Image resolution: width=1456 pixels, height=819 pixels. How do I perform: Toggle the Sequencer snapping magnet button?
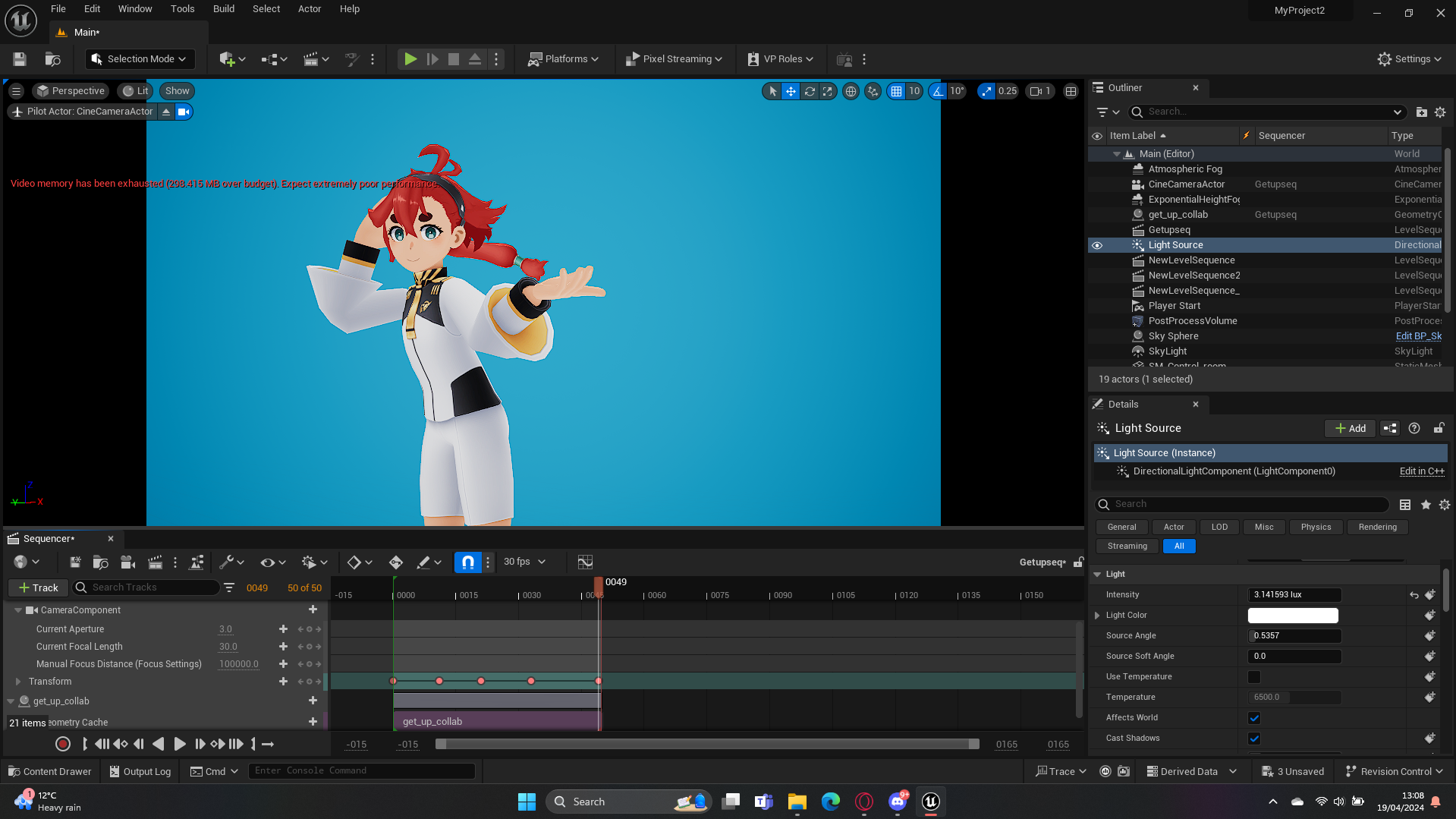(468, 562)
